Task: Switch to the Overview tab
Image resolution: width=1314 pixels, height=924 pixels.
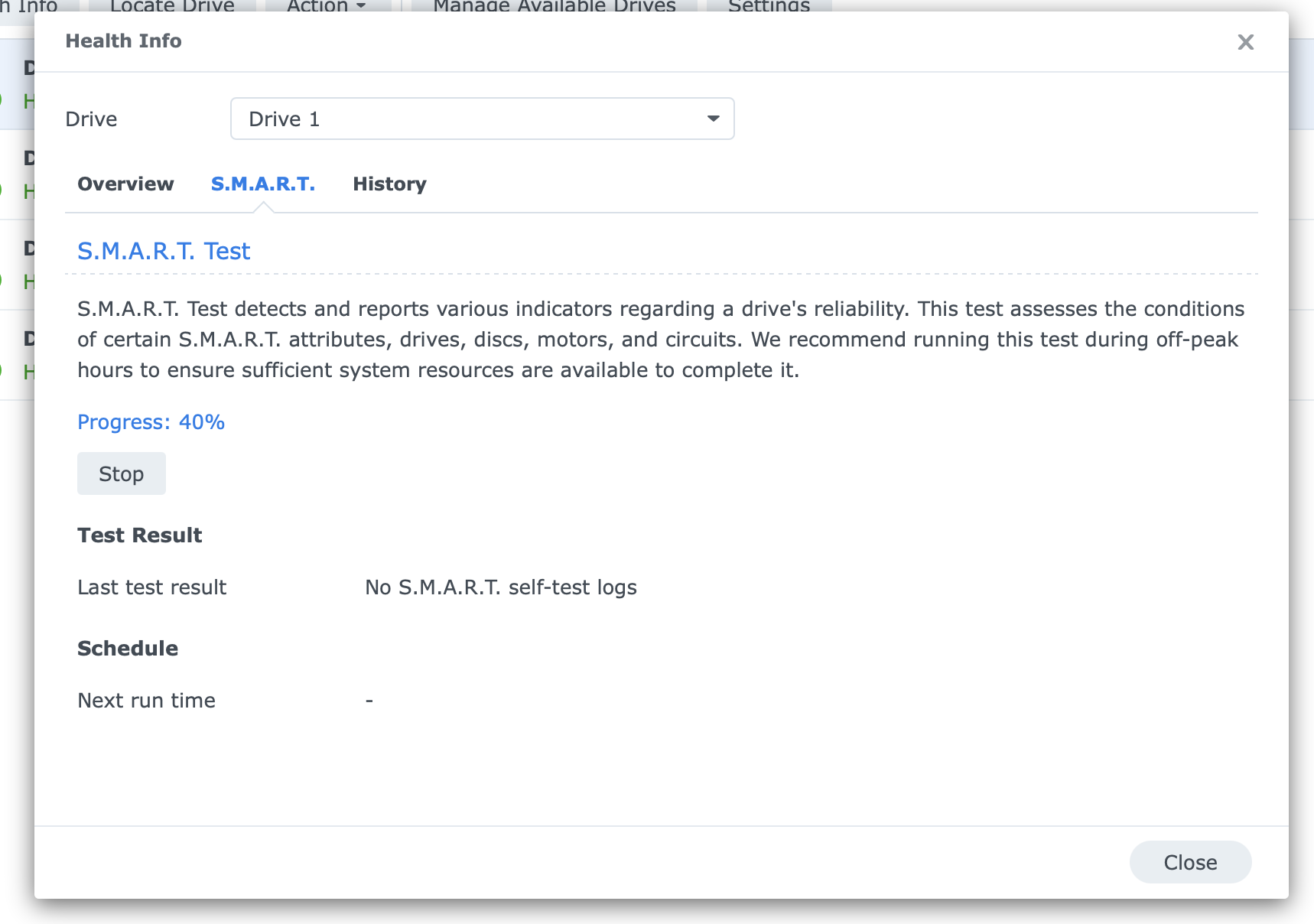Action: 125,184
